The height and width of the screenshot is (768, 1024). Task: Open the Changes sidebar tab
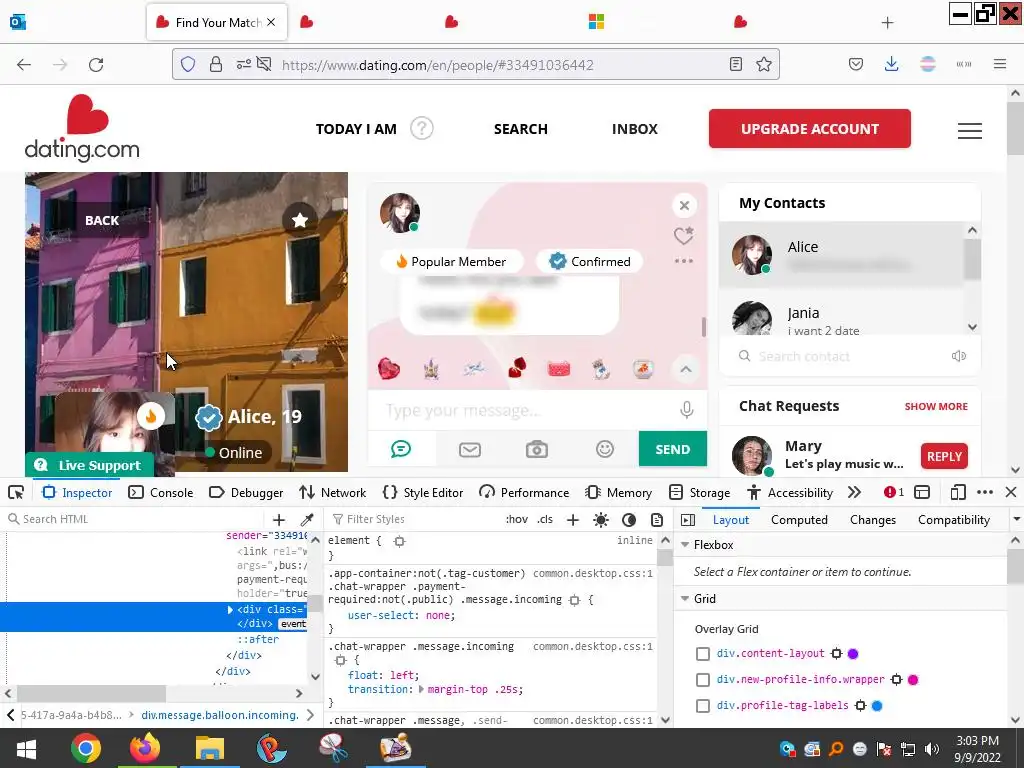[x=872, y=520]
